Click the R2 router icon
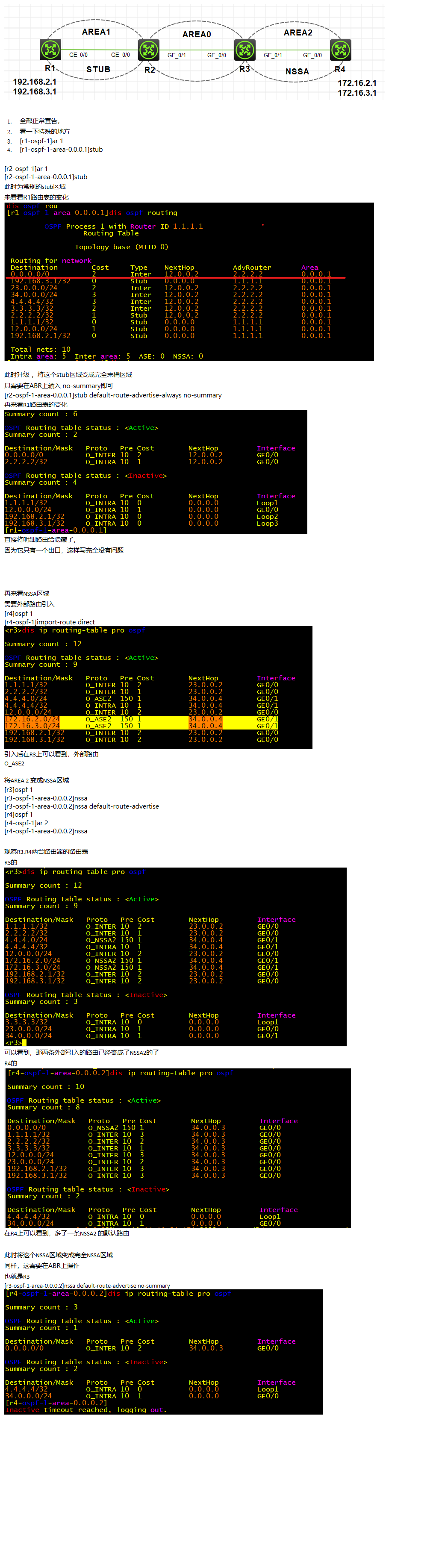The width and height of the screenshot is (439, 1568). (x=149, y=50)
